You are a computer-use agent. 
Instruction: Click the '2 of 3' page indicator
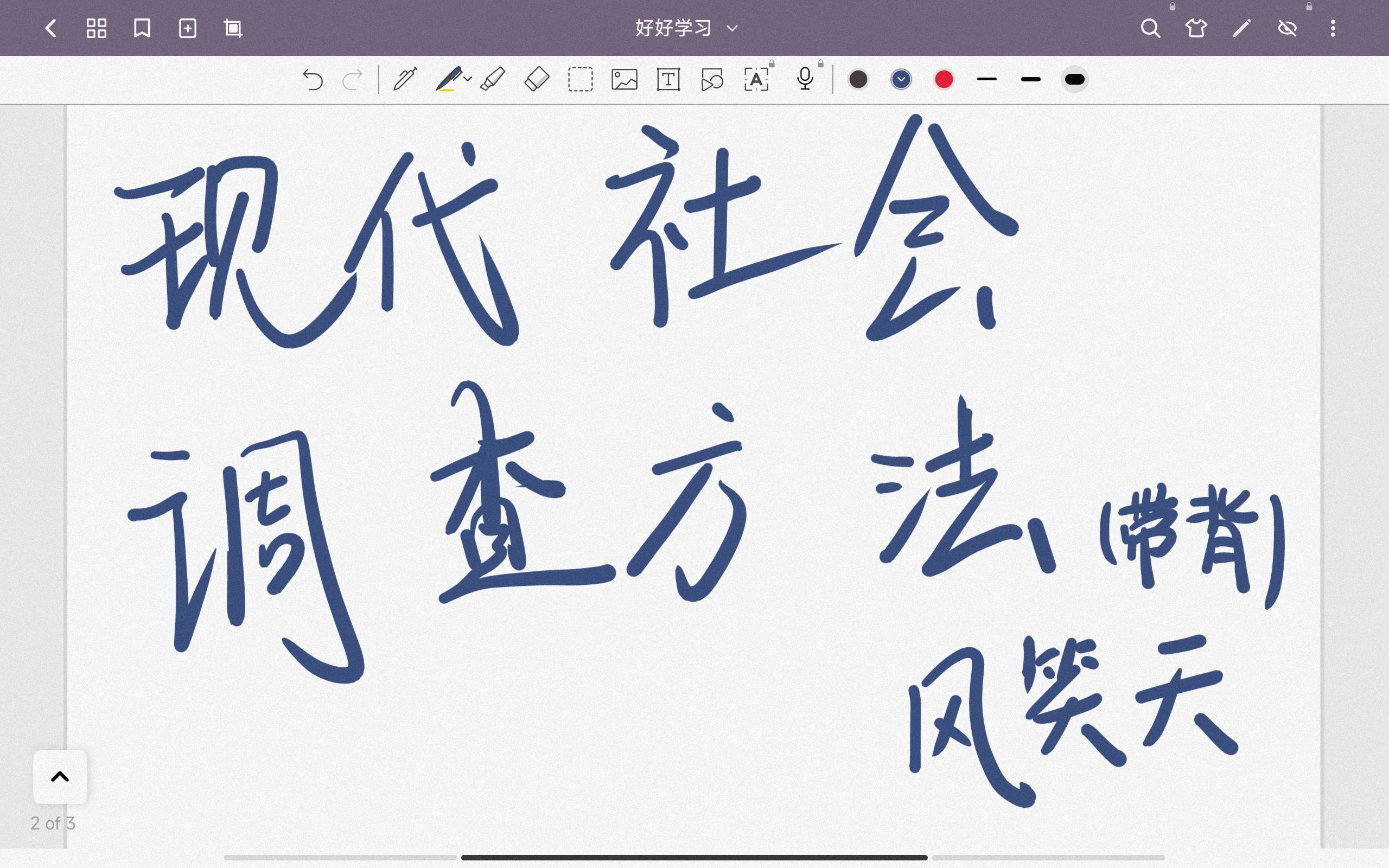(x=53, y=823)
